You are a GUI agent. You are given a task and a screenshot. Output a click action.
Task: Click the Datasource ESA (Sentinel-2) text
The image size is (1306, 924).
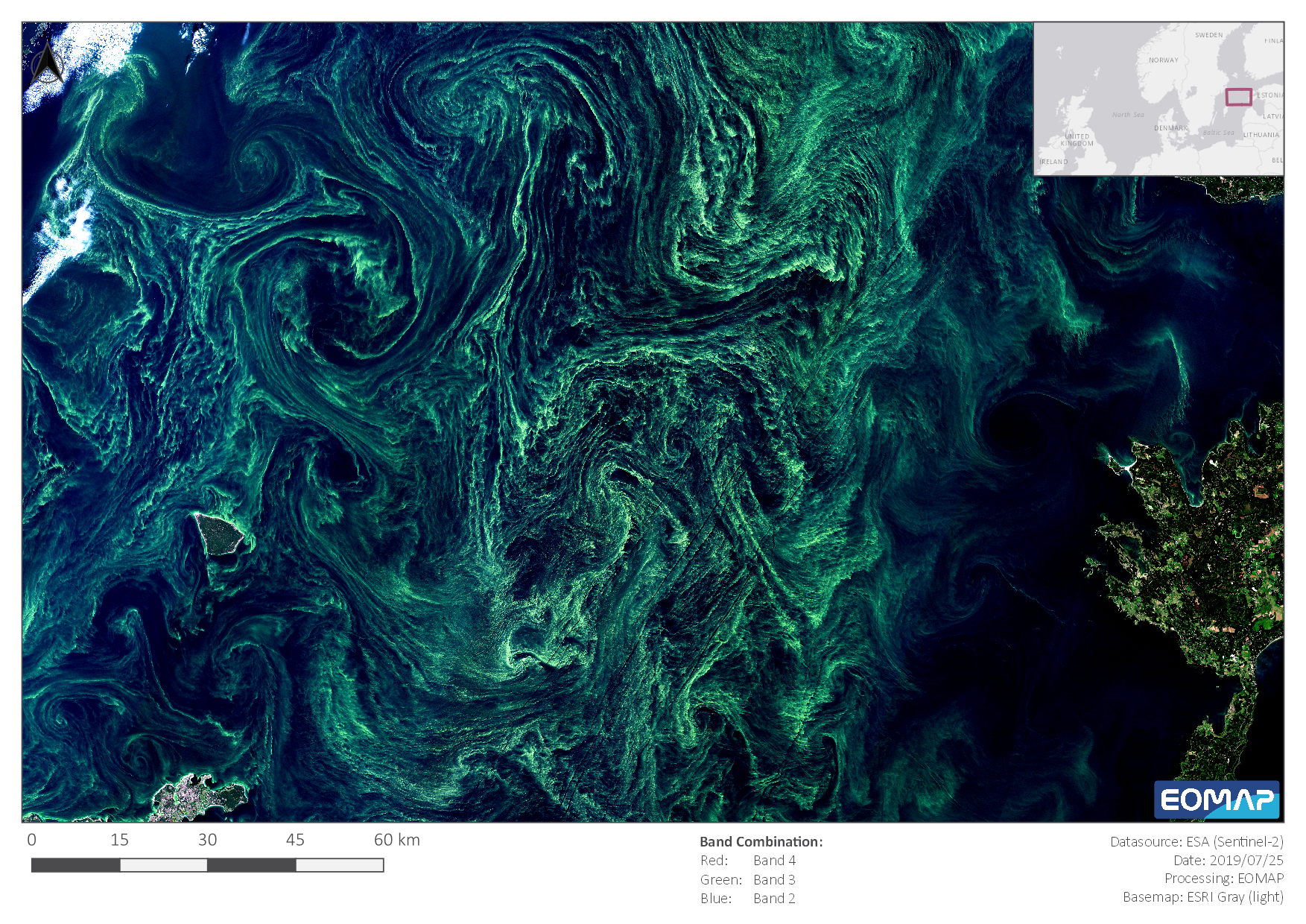[1196, 841]
